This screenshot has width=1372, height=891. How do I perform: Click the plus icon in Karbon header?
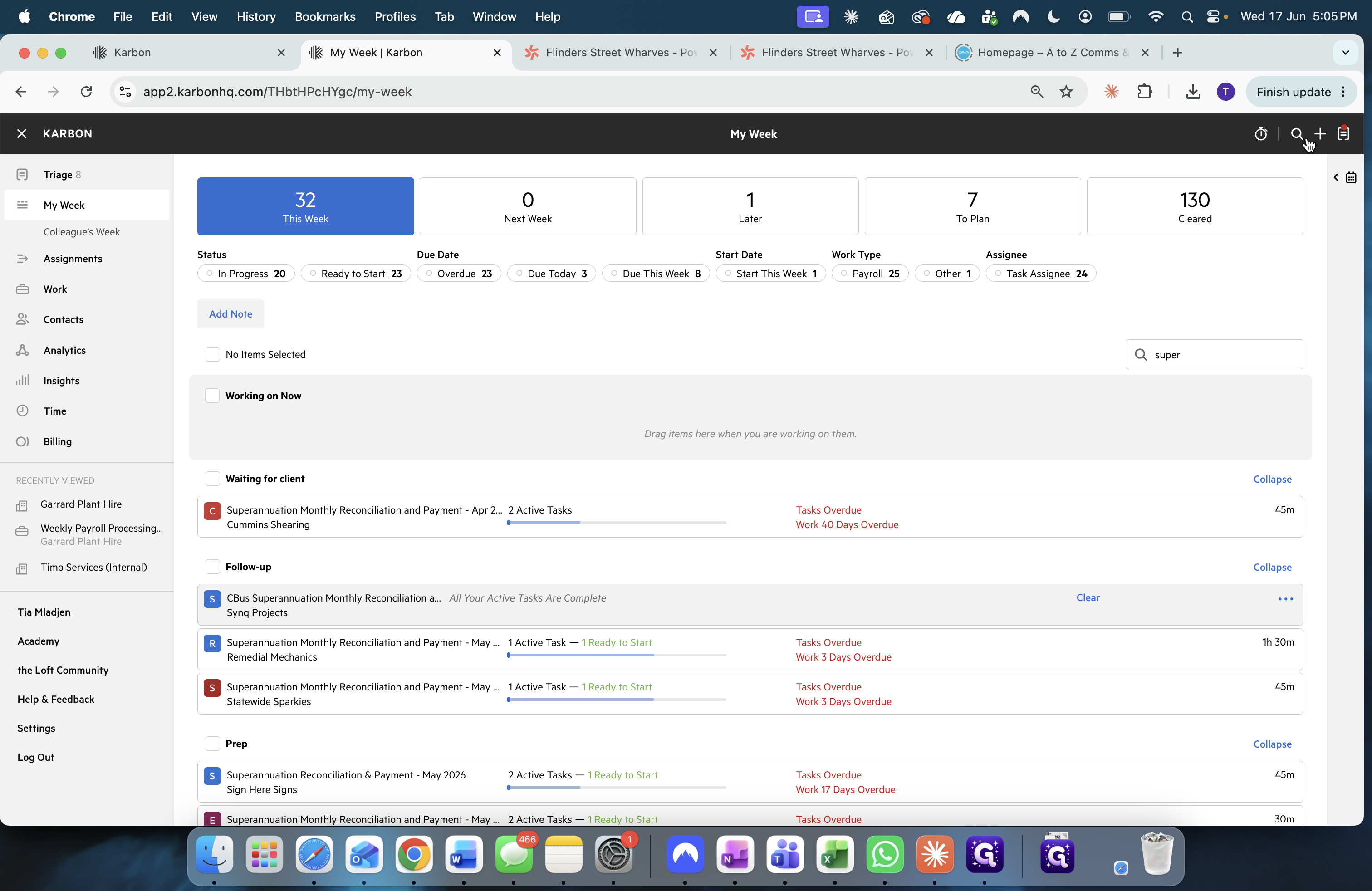[x=1320, y=134]
